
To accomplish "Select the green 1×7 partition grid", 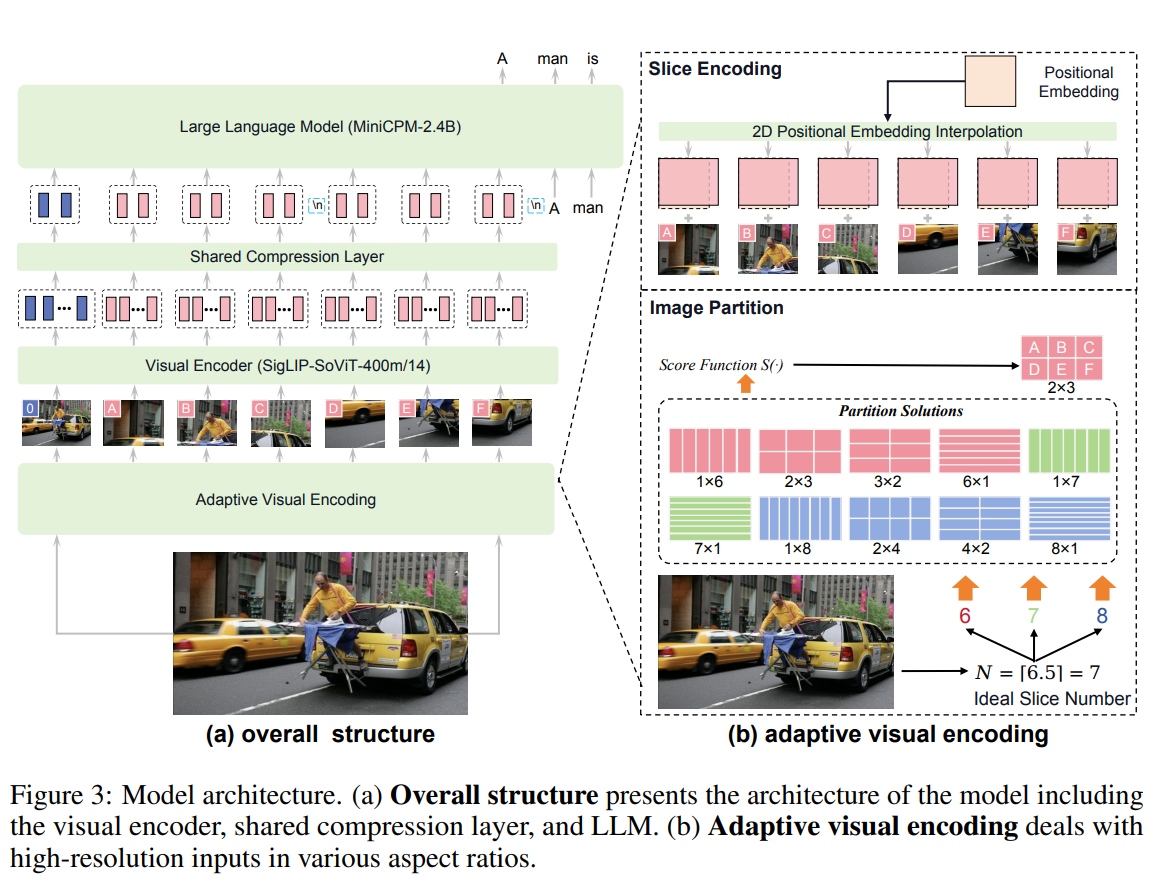I will (x=1069, y=451).
